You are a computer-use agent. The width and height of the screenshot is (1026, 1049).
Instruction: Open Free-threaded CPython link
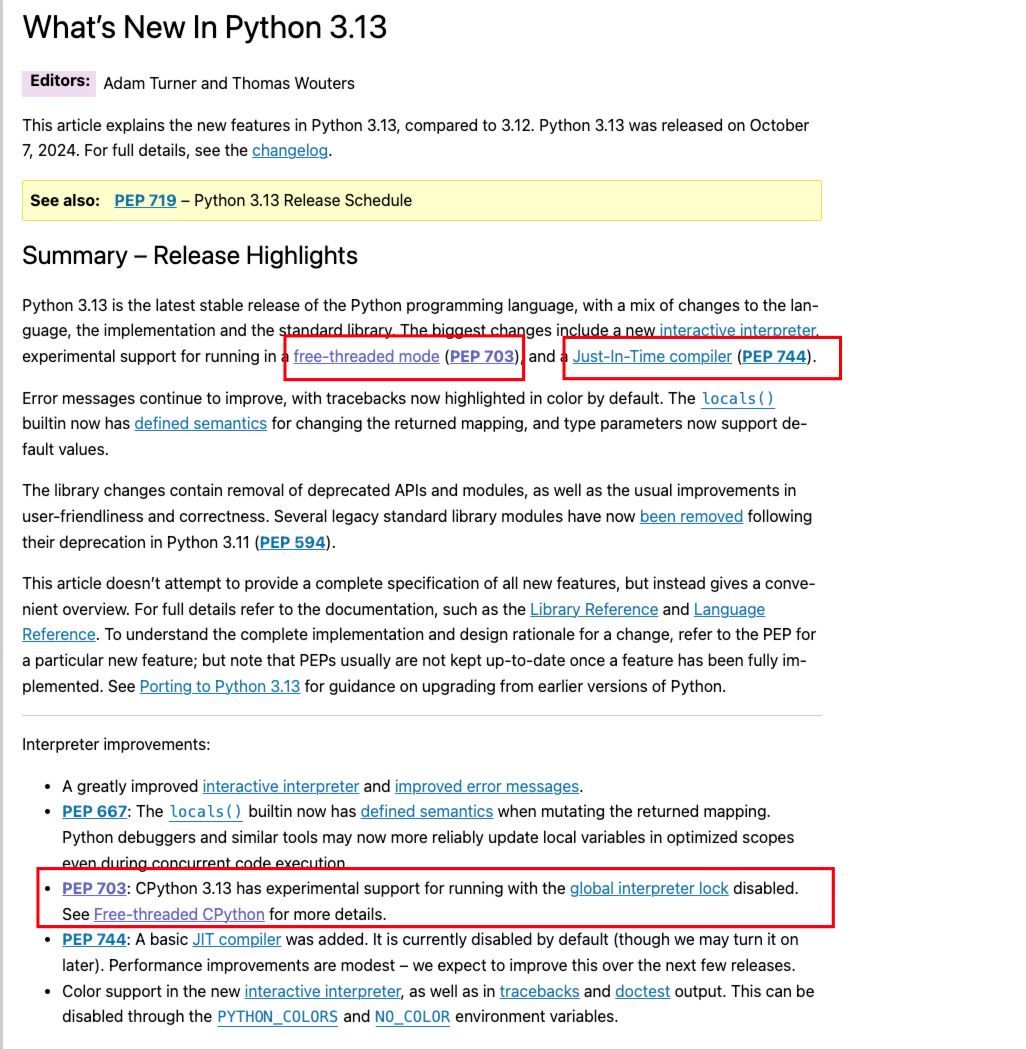179,915
